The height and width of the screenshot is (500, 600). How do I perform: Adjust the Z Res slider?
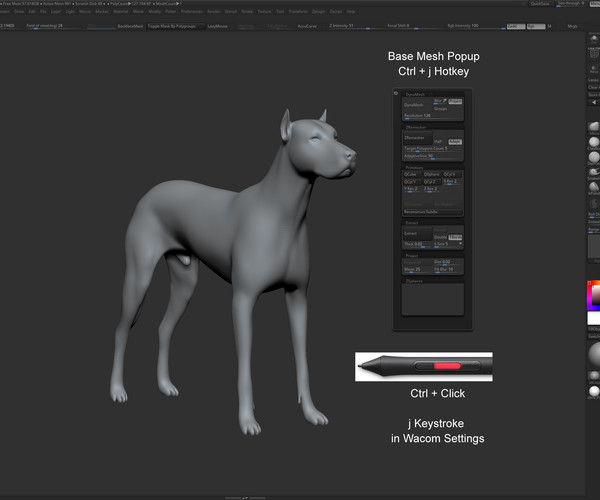[x=432, y=189]
